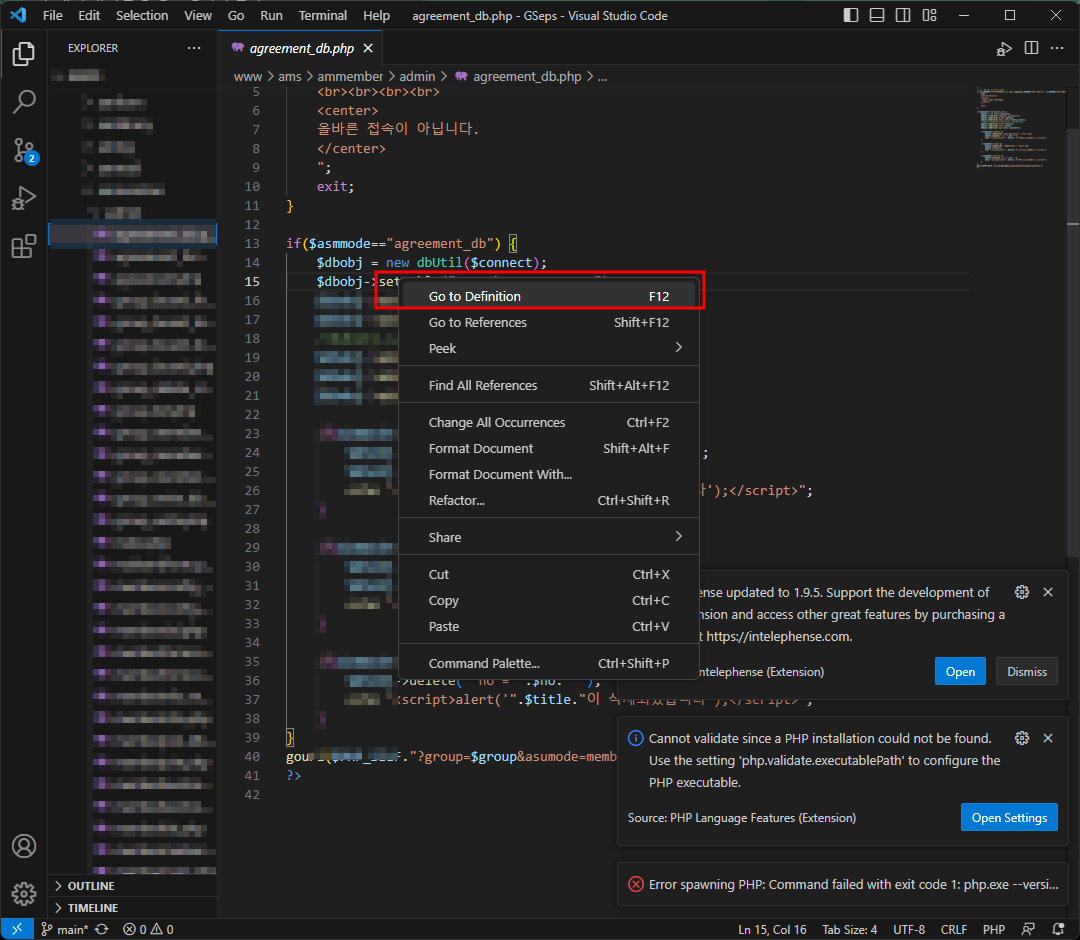
Task: Click the Explorer more actions ellipsis
Action: pos(194,48)
